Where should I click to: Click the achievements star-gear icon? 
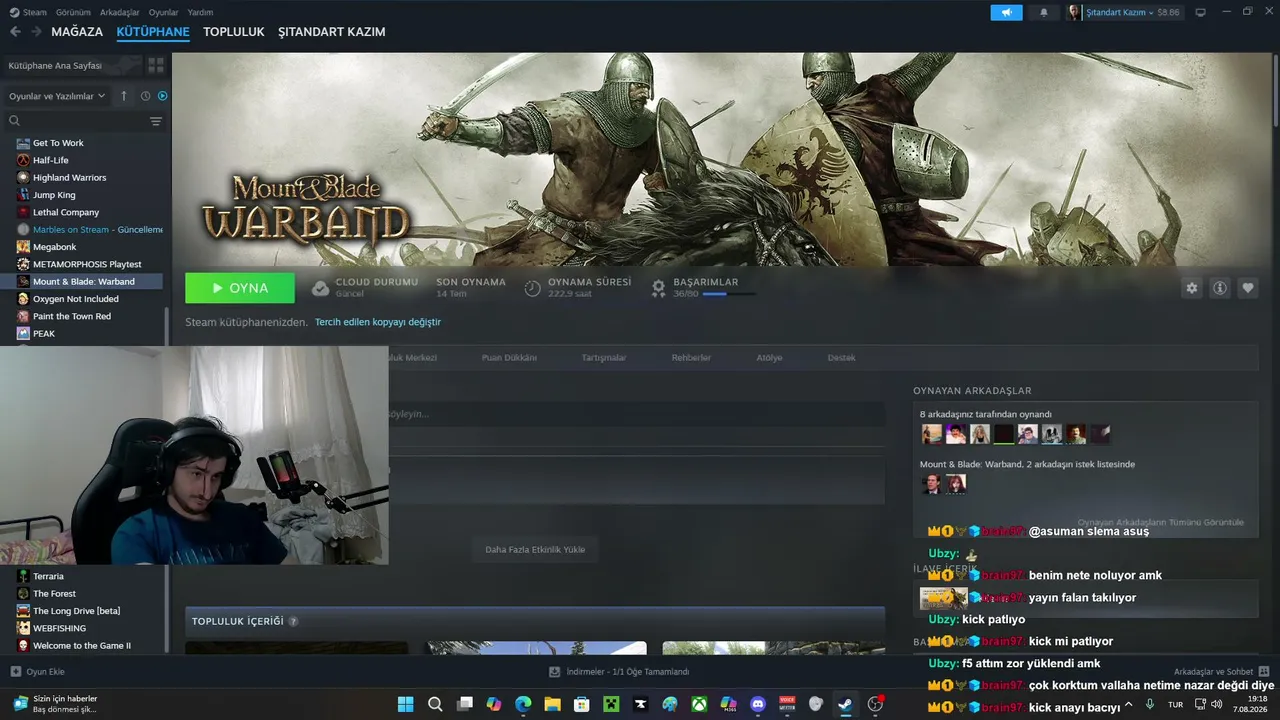point(658,288)
